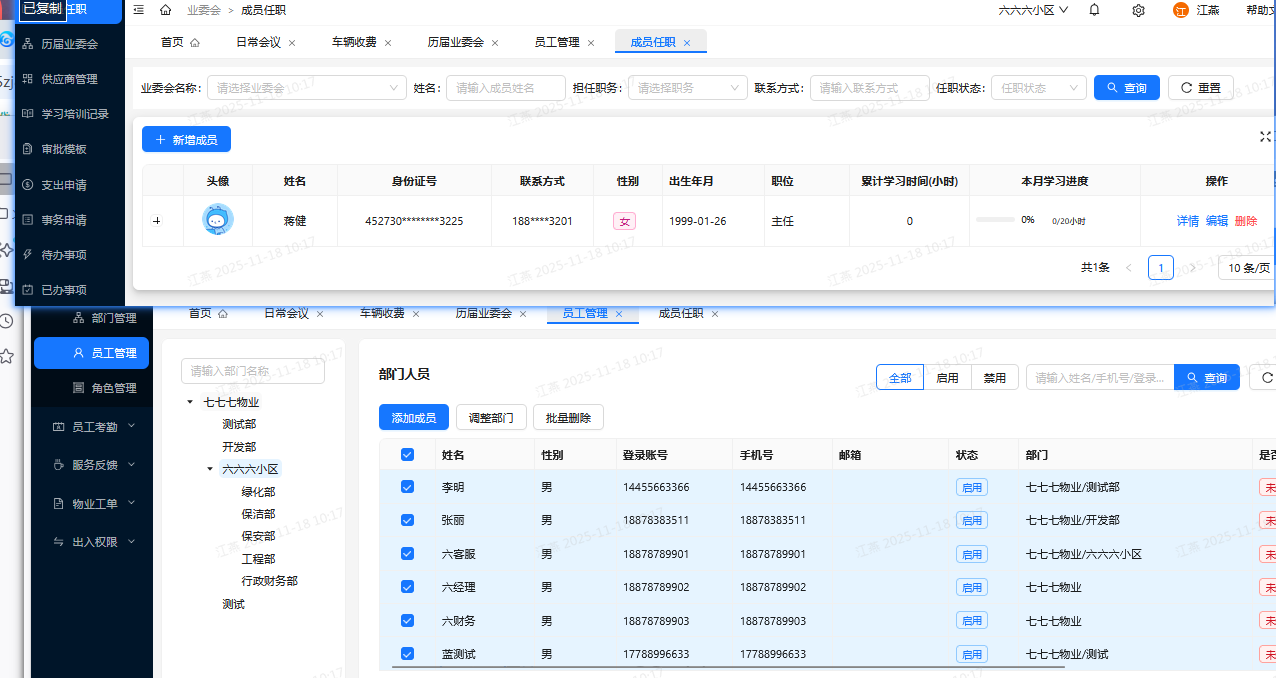
Task: Uncheck the checkbox for 李明
Action: (407, 487)
